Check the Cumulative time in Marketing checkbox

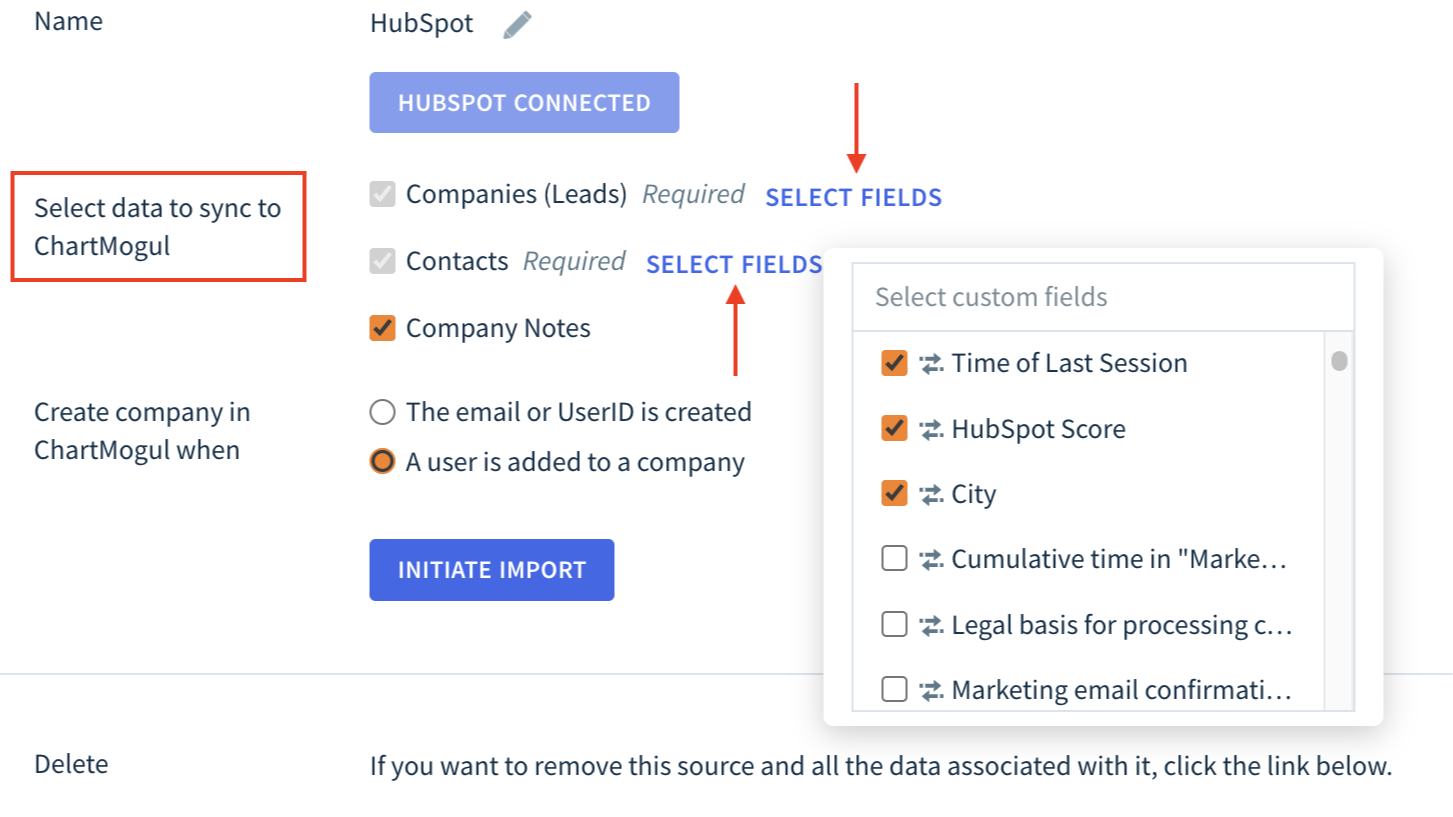(894, 560)
